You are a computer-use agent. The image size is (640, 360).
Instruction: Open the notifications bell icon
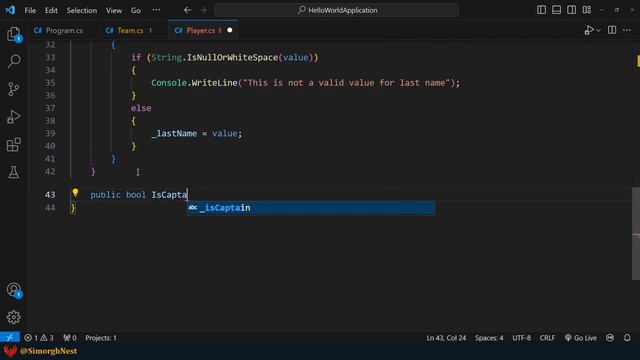[627, 338]
